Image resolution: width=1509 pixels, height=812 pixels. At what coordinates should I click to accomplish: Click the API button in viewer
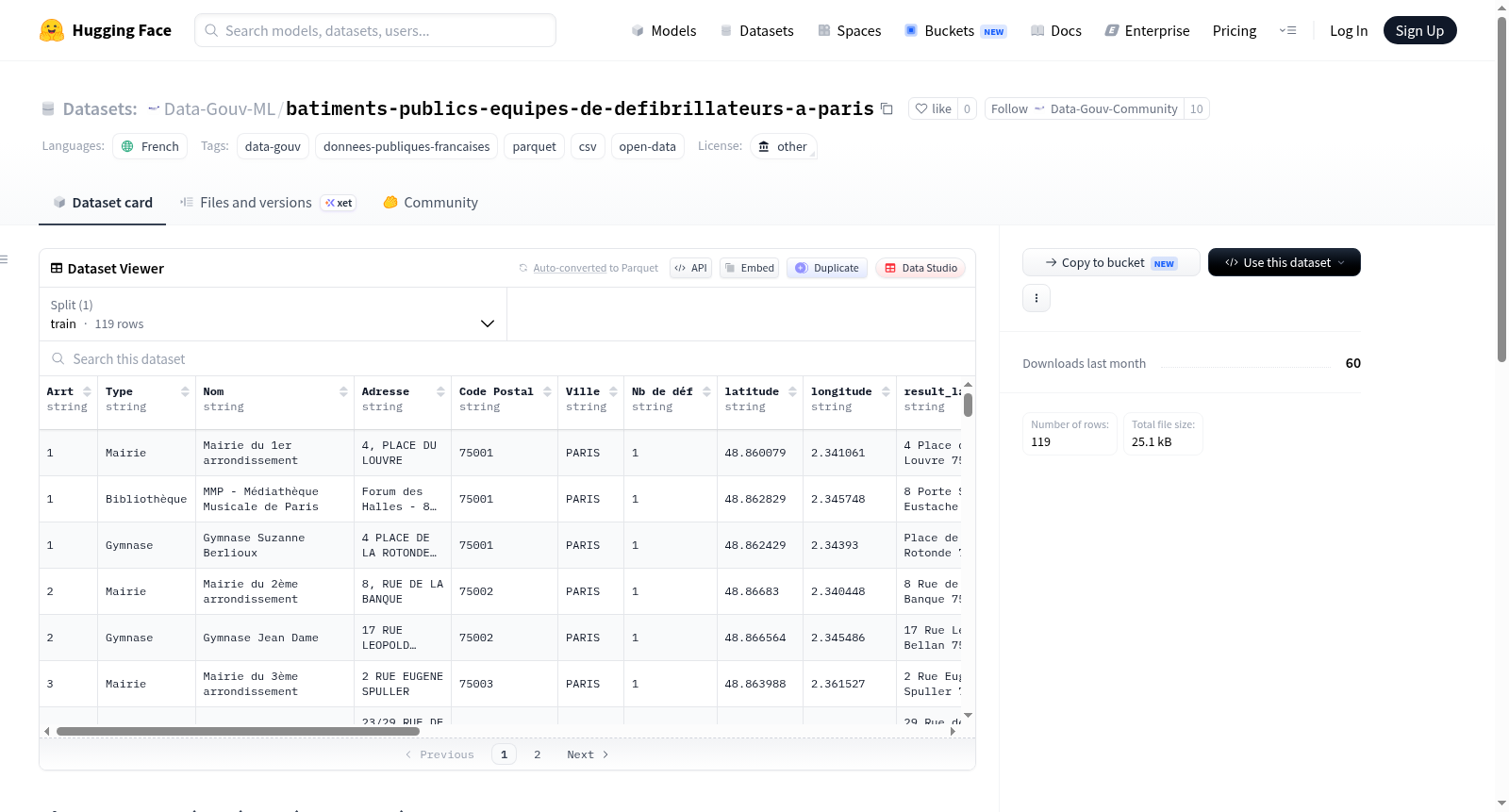point(690,268)
